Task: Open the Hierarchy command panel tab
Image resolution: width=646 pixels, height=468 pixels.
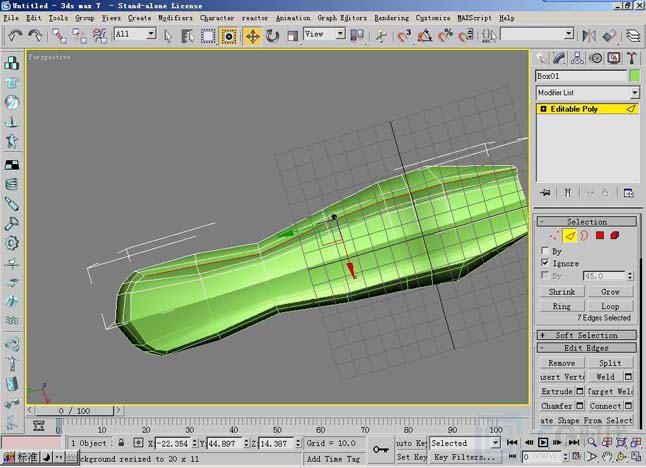Action: tap(577, 58)
